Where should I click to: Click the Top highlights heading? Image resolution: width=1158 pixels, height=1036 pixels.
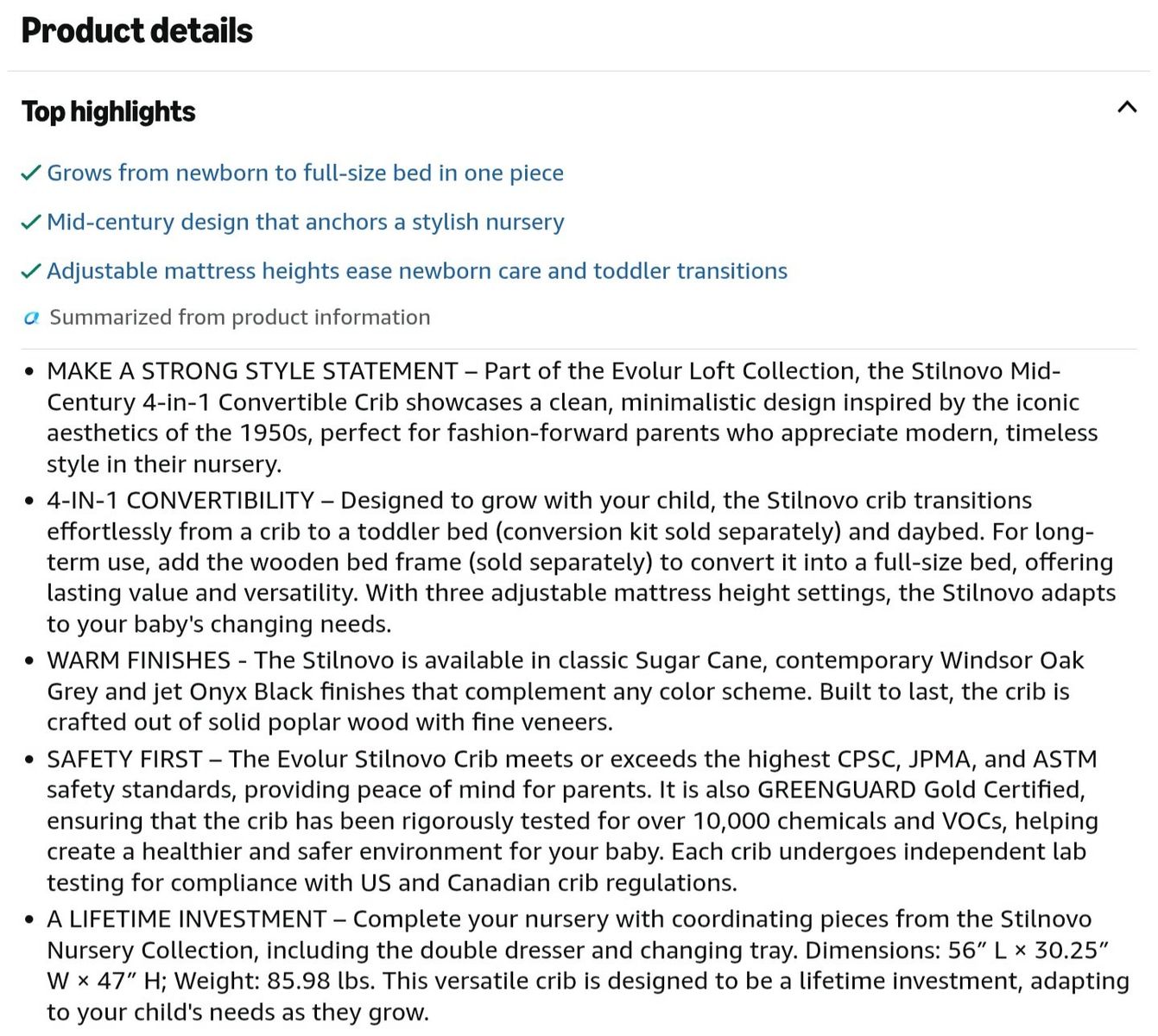[109, 111]
